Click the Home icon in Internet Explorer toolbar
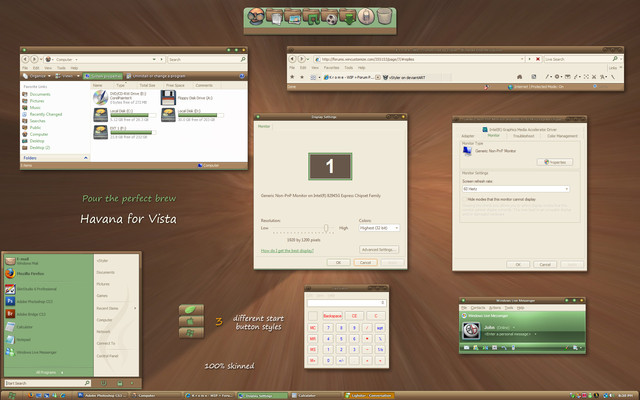 click(x=520, y=77)
